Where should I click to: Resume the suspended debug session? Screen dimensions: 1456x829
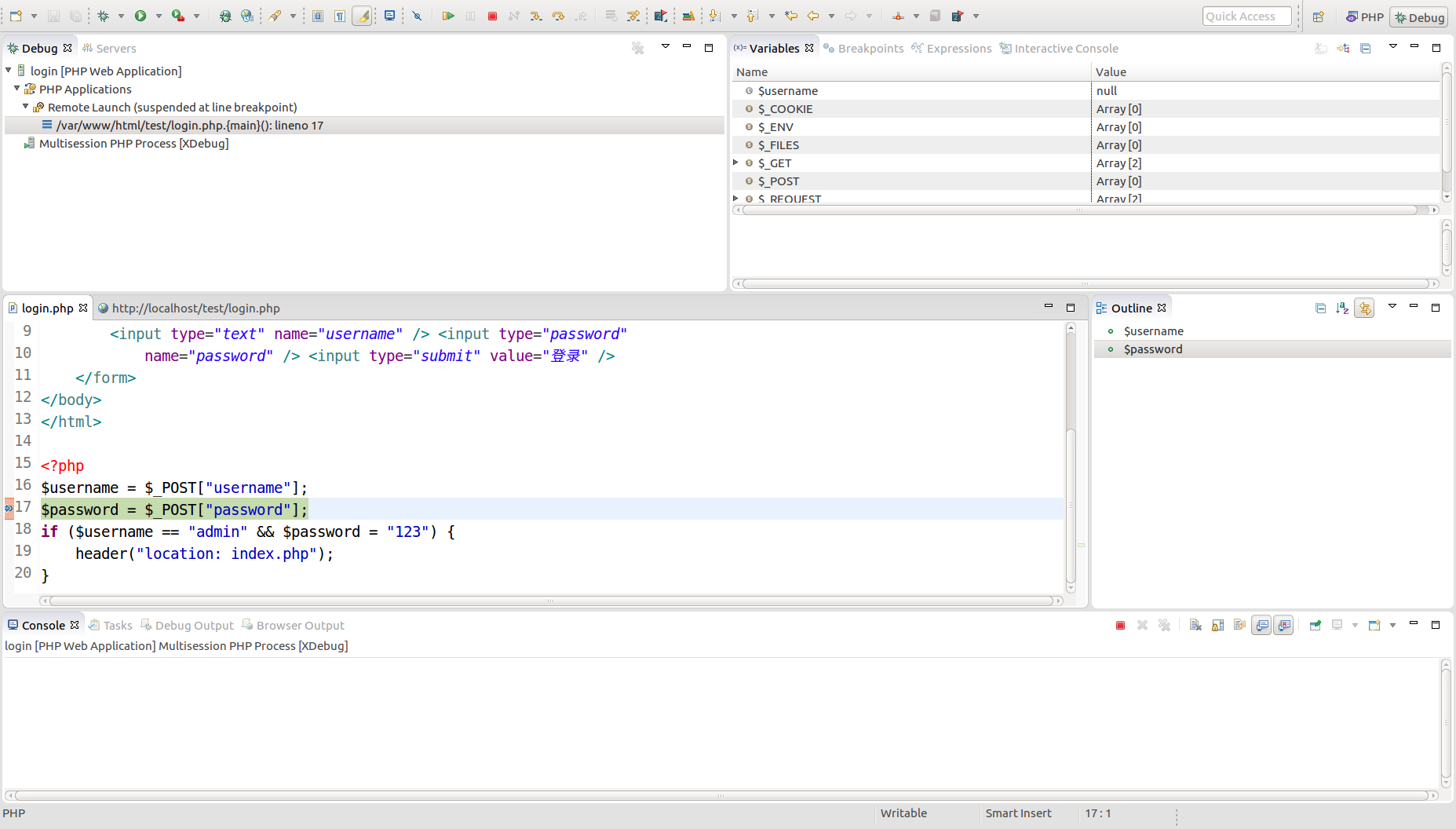click(447, 16)
